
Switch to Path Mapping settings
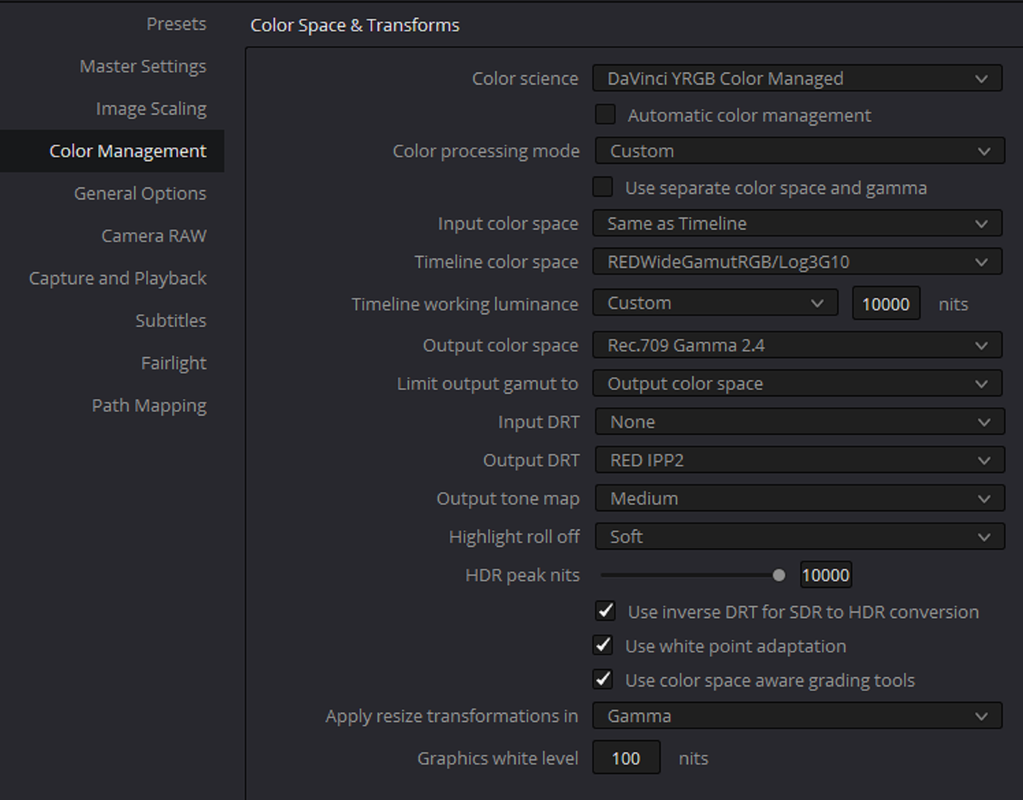149,406
